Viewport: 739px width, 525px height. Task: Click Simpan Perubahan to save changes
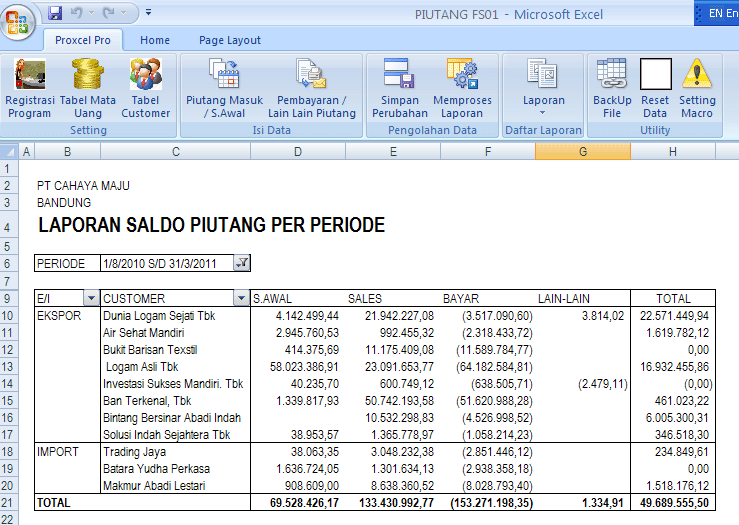tap(400, 88)
